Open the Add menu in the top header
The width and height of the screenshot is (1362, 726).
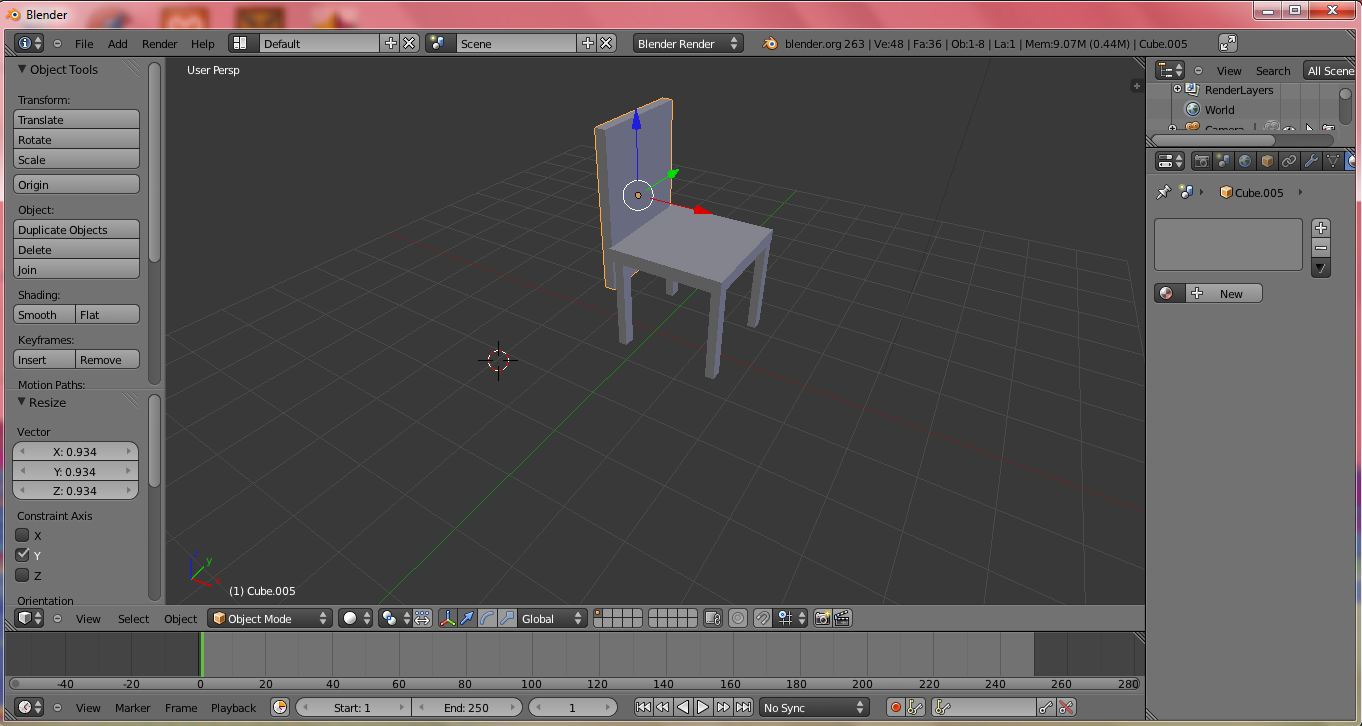[118, 43]
